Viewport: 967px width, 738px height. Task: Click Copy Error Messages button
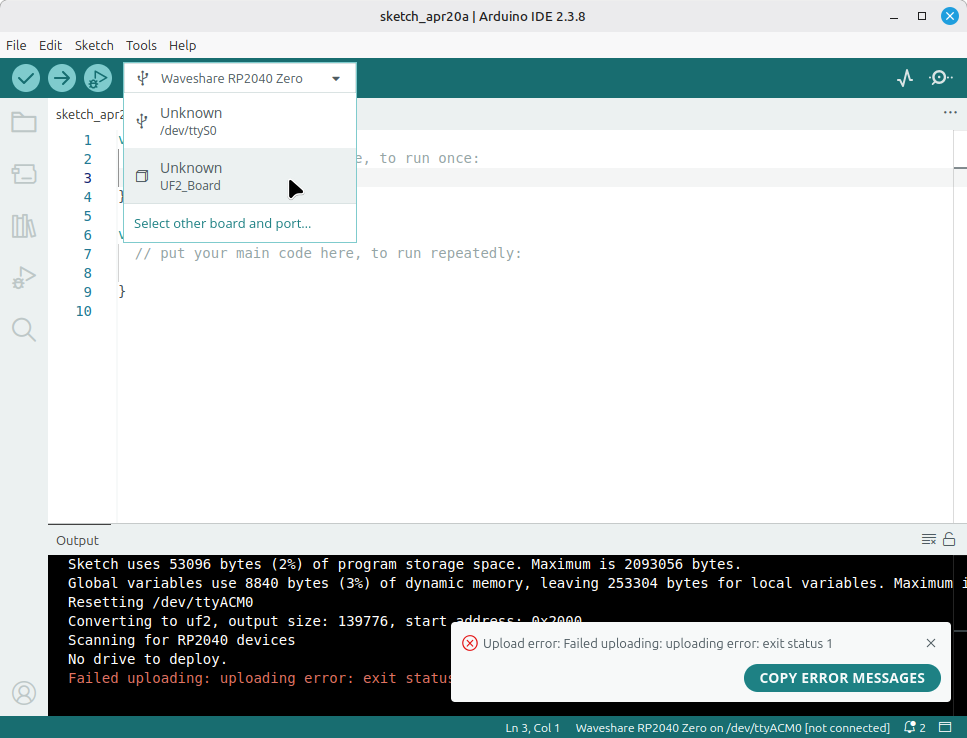(842, 678)
